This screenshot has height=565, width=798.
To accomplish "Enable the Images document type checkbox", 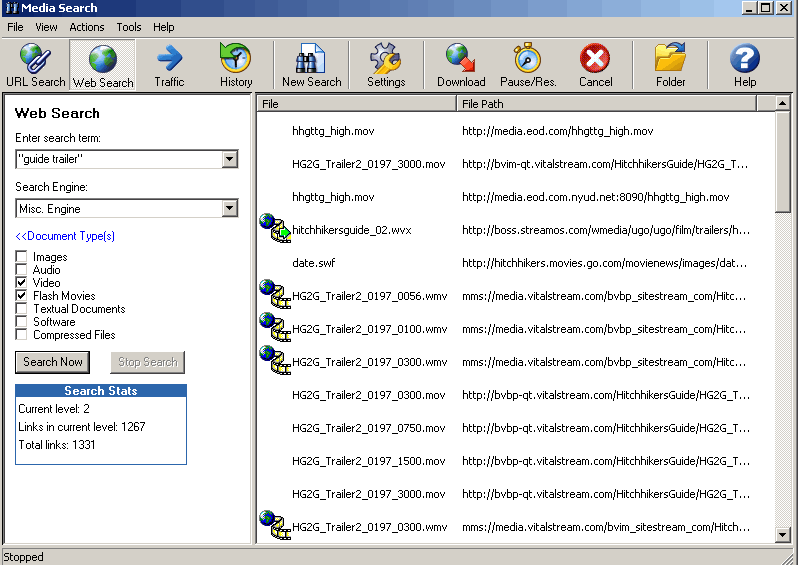I will click(22, 257).
